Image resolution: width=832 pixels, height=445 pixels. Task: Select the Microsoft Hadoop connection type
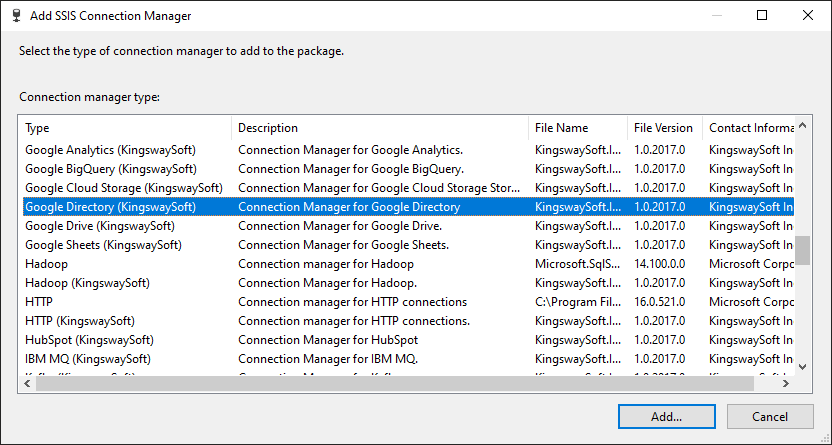pos(407,264)
